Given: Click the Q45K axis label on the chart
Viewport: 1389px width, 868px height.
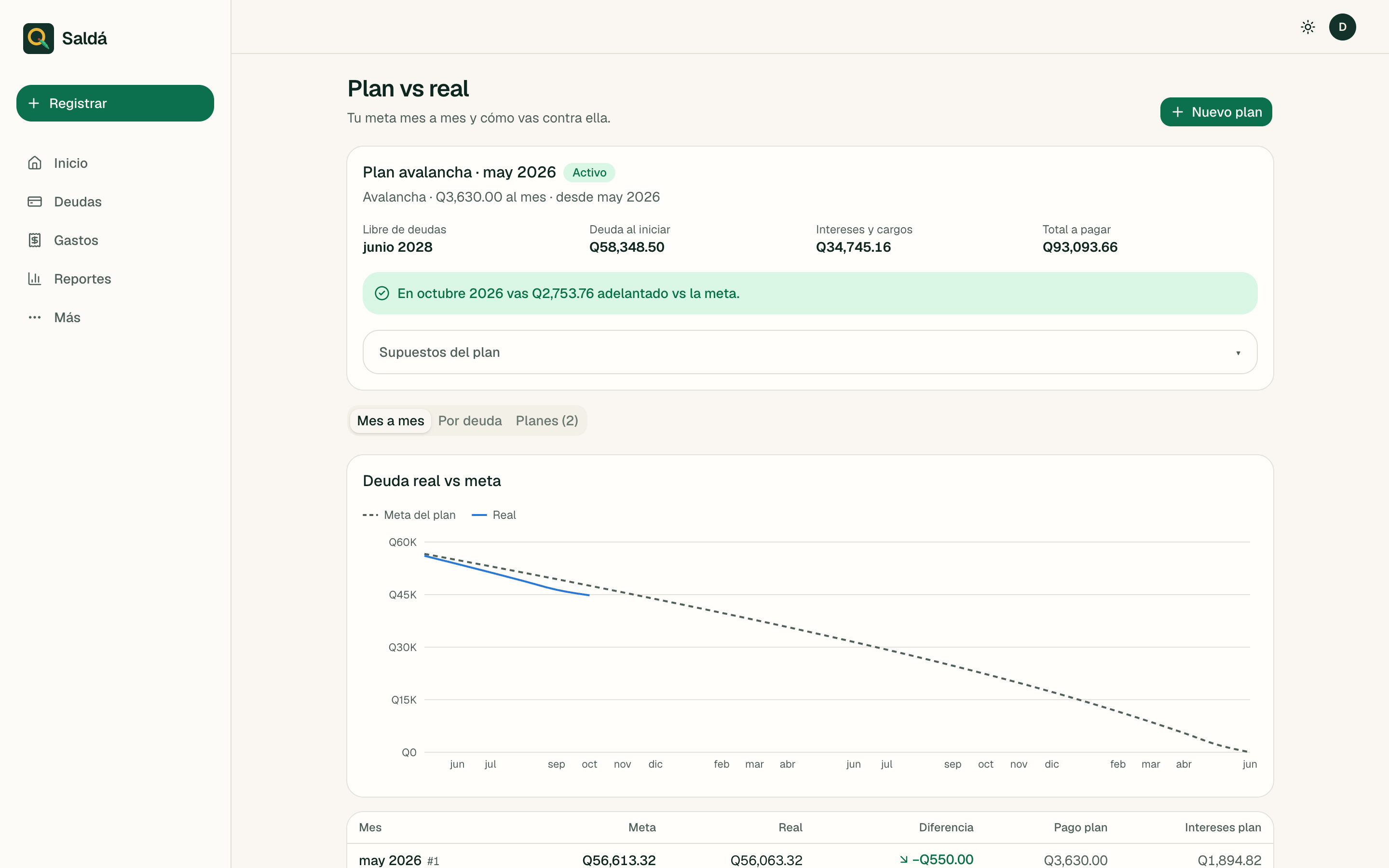Looking at the screenshot, I should click(x=402, y=595).
